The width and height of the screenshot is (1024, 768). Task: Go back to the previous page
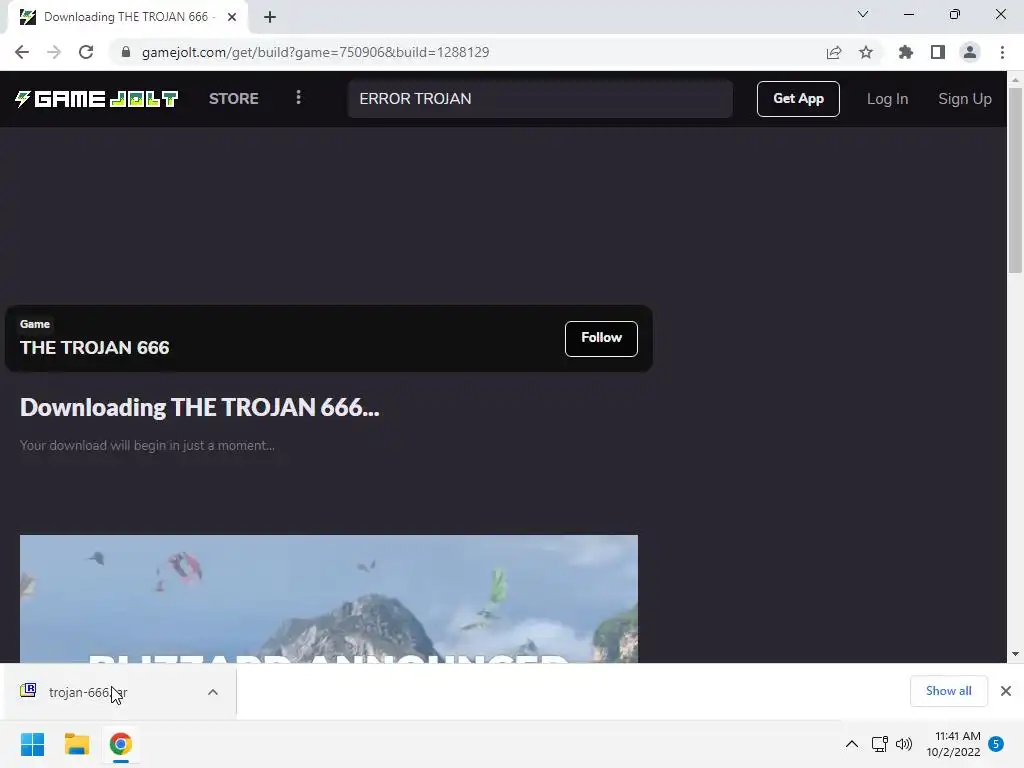[x=22, y=52]
